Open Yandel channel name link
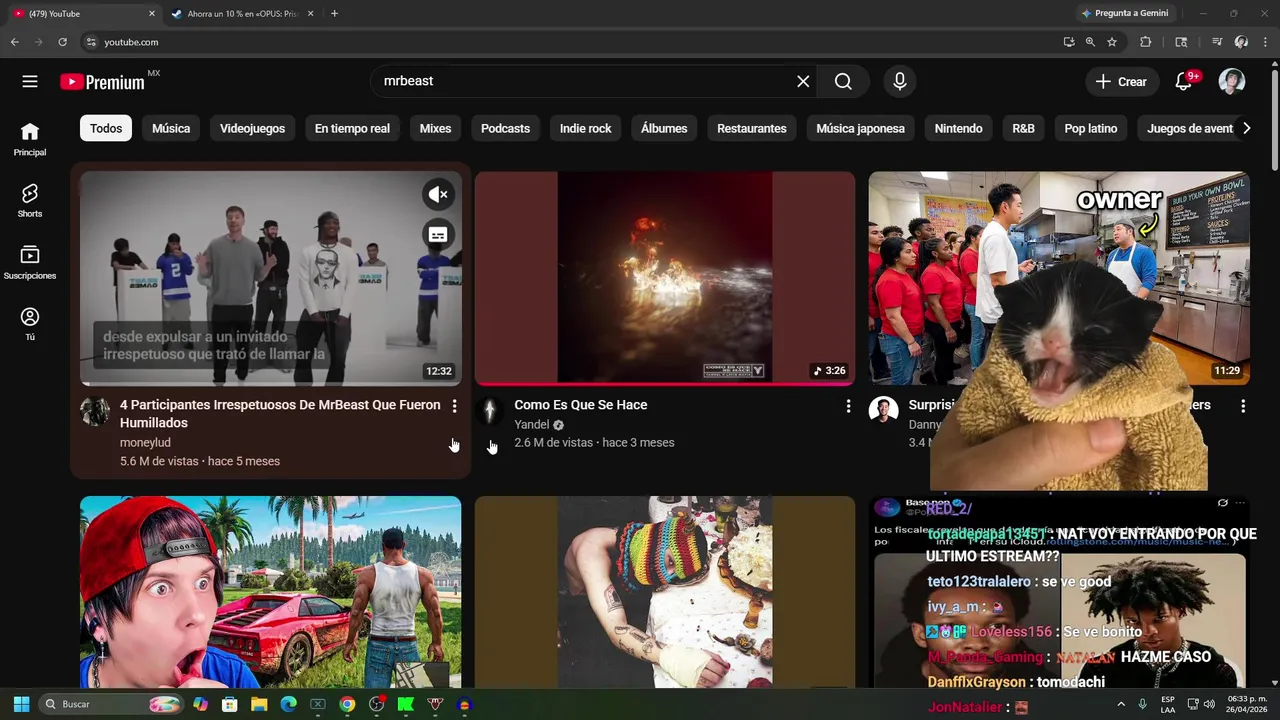This screenshot has width=1280, height=720. 532,425
